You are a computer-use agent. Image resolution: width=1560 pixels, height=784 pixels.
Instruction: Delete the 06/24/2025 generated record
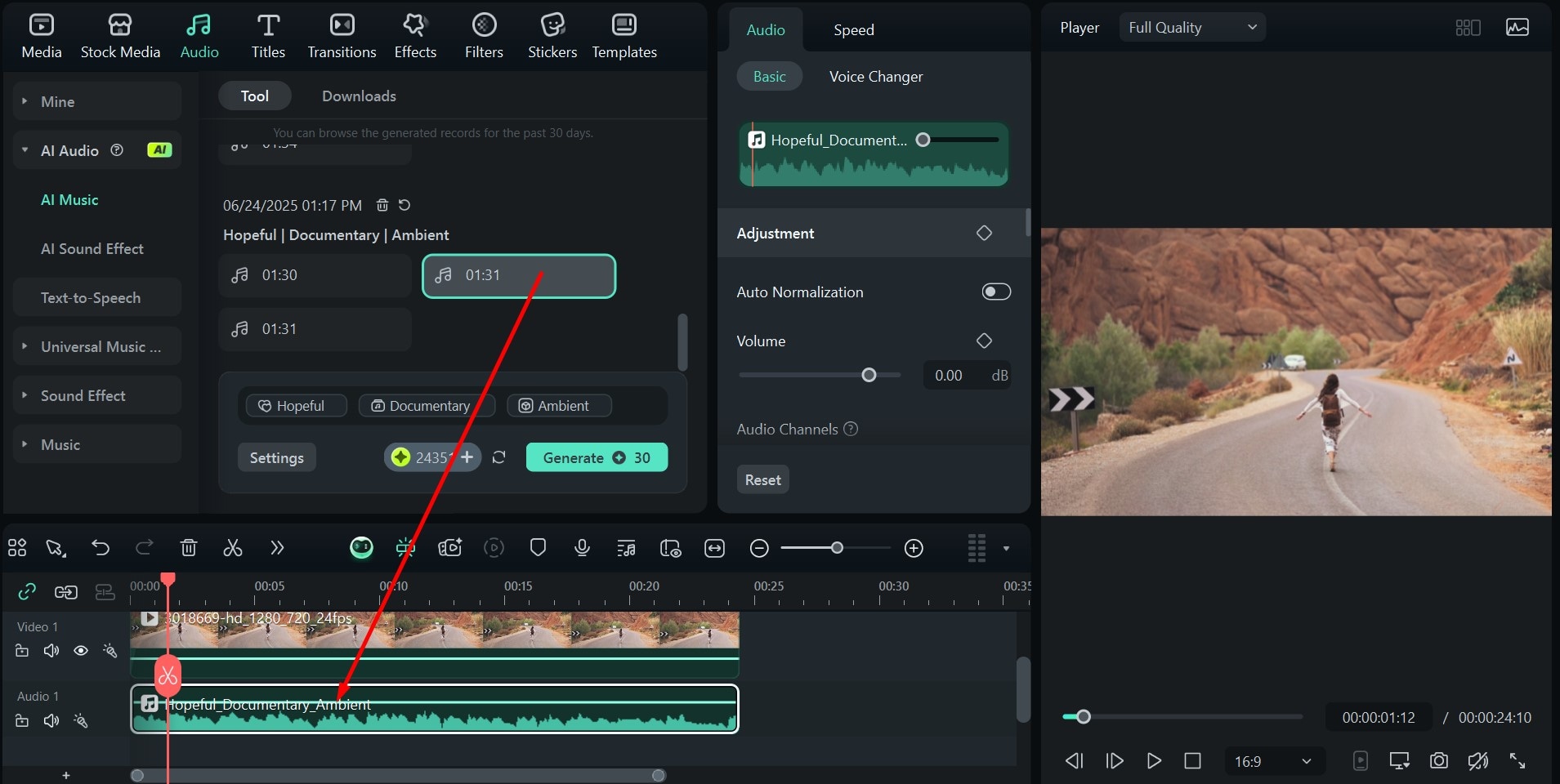tap(382, 205)
